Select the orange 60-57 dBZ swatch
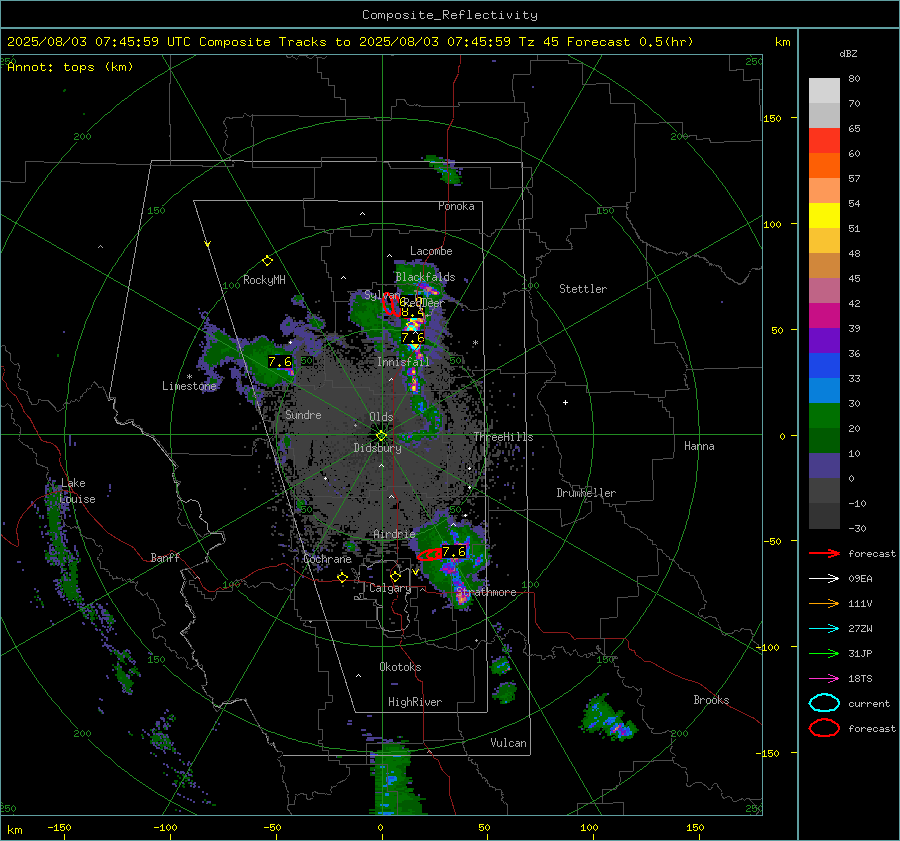 824,166
